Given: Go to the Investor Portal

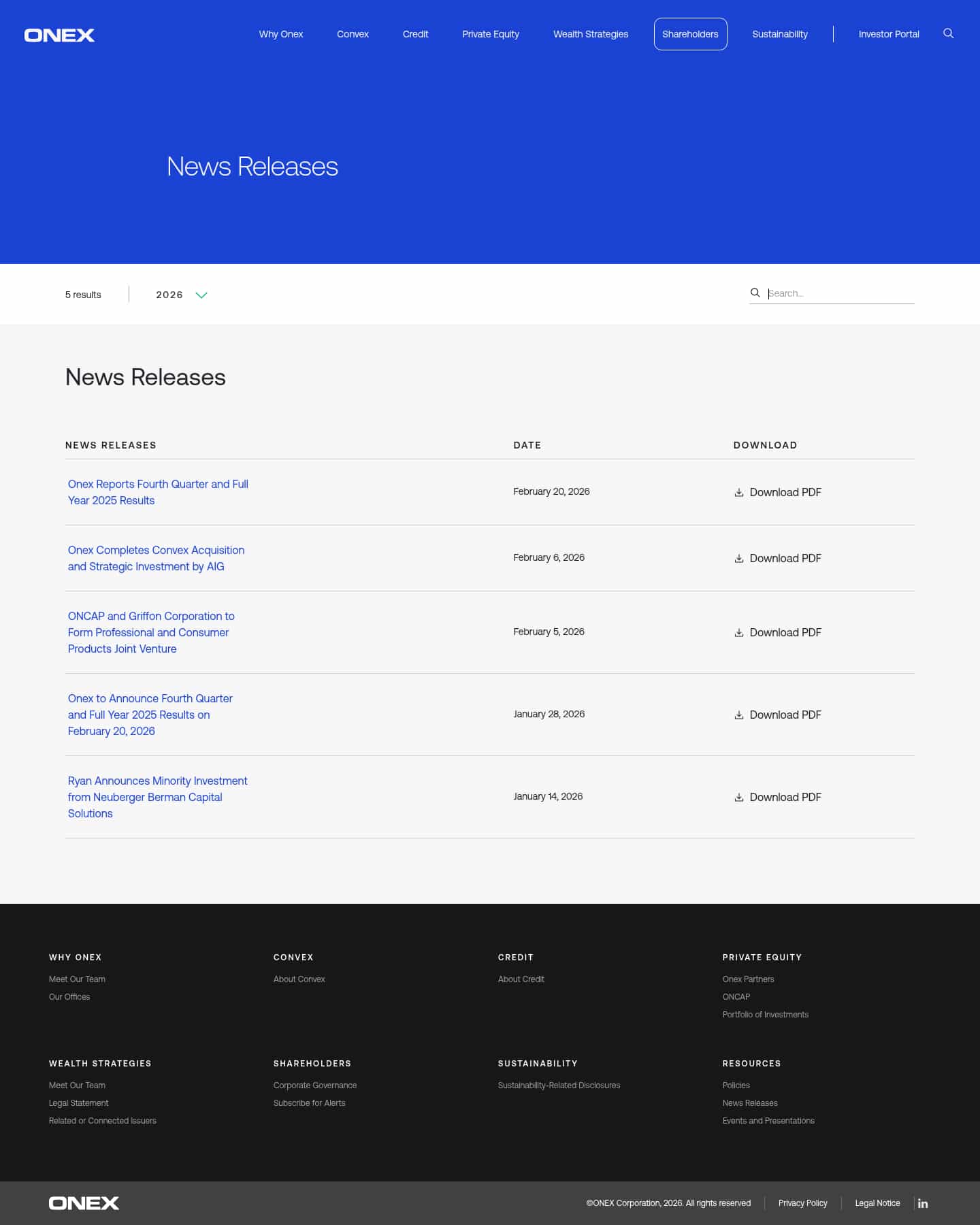Looking at the screenshot, I should pos(889,34).
